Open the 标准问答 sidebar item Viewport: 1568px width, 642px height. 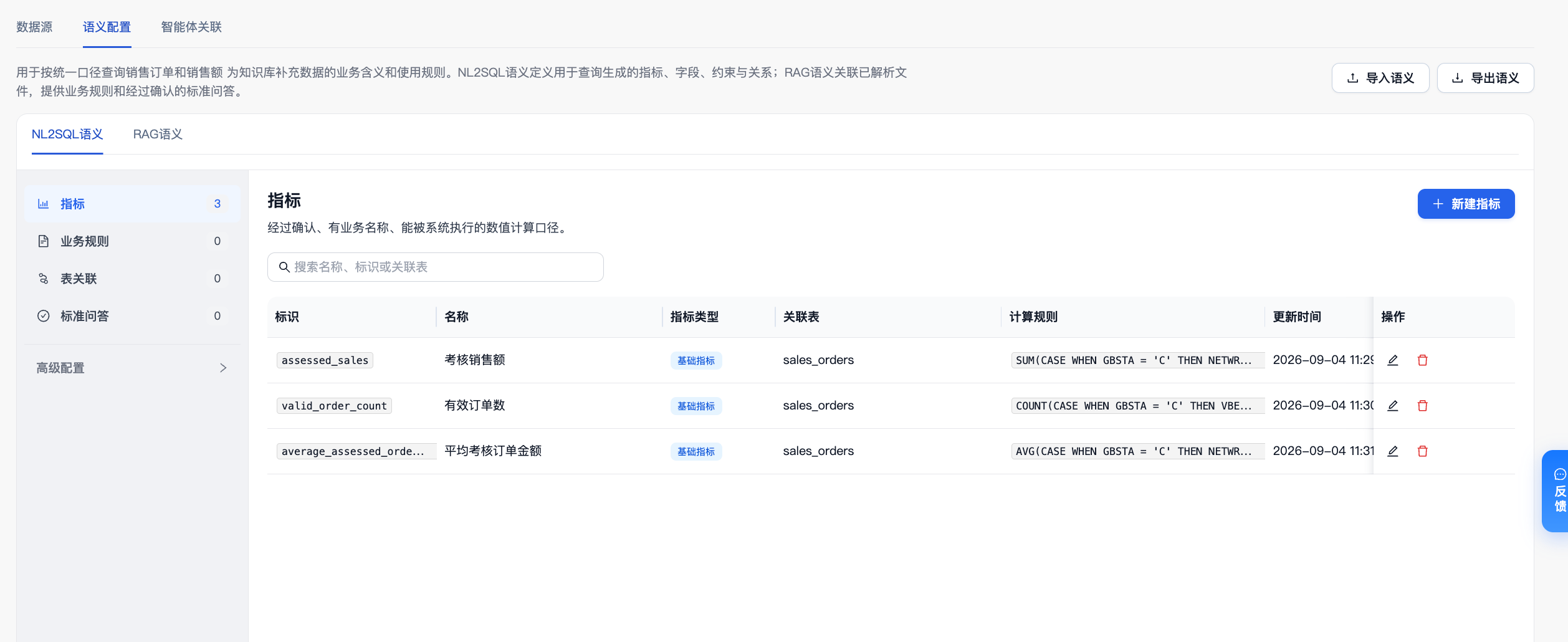click(x=132, y=316)
